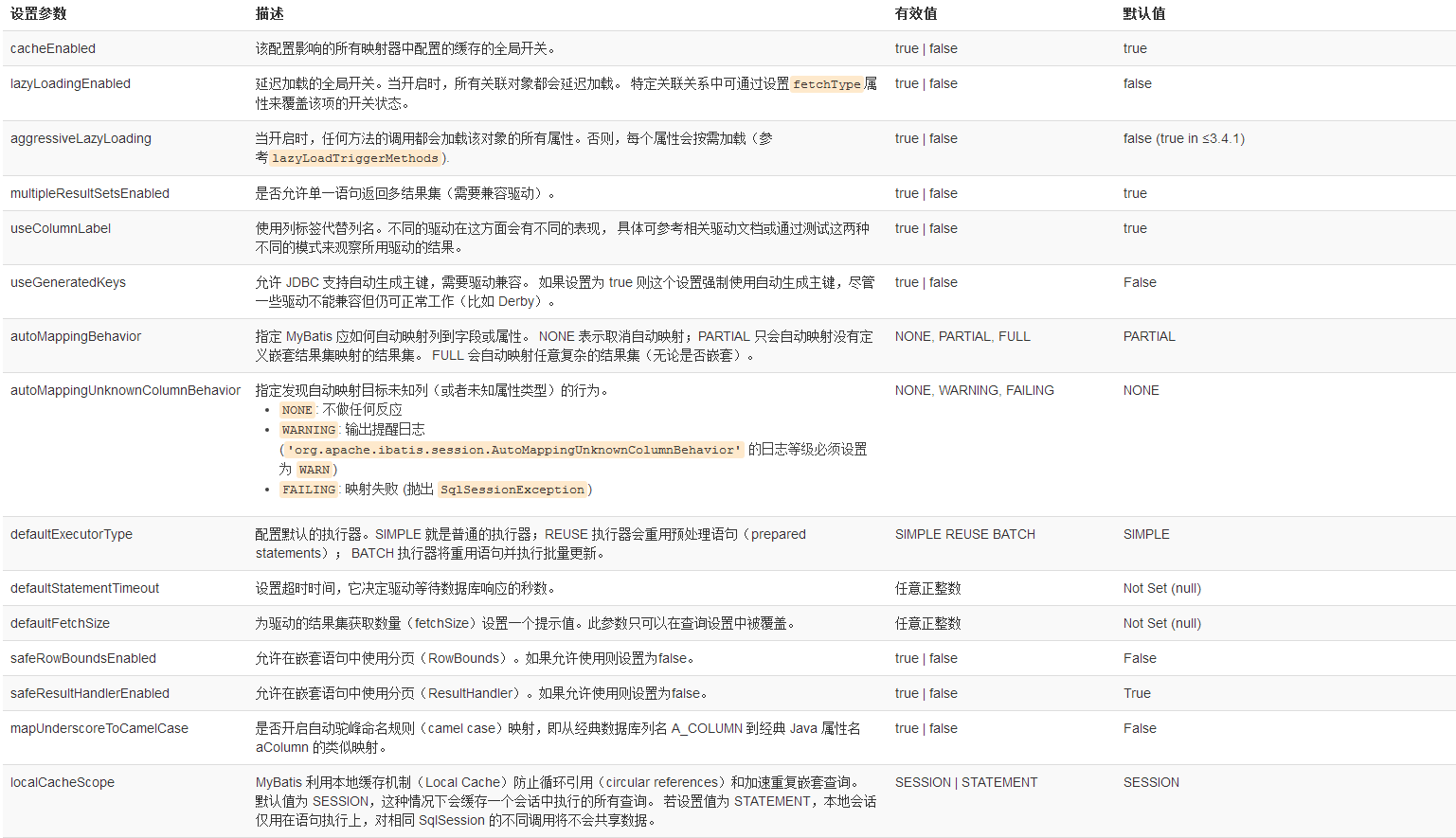The width and height of the screenshot is (1456, 838).
Task: Click the lazyLoadTriggerMethods code snippet
Action: pos(355,158)
